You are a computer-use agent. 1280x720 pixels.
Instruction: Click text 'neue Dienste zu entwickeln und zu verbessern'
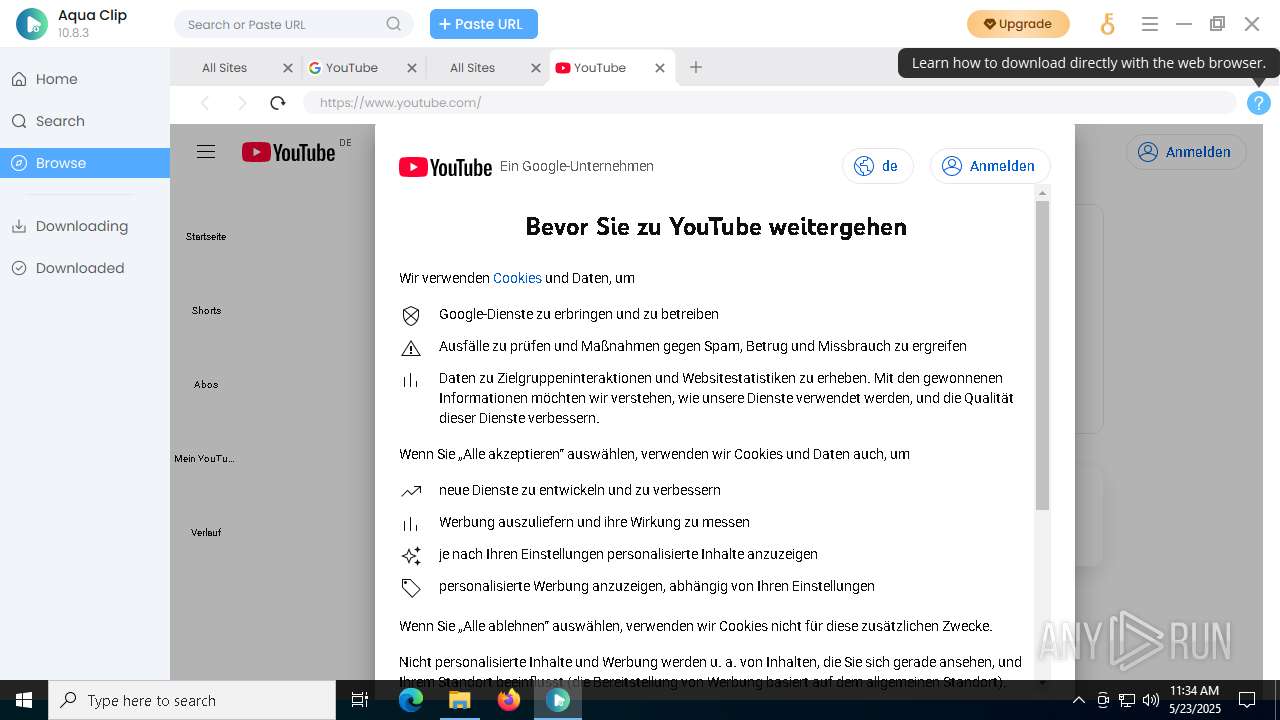coord(580,490)
